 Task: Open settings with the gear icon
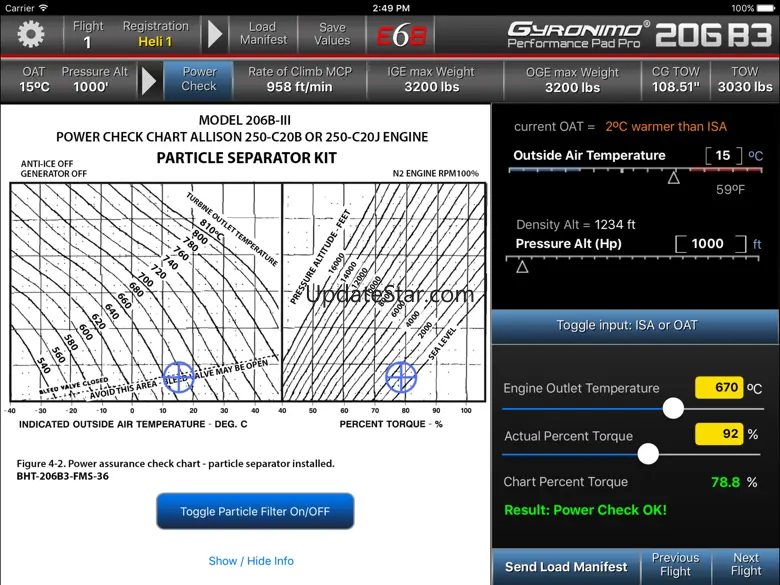coord(31,34)
